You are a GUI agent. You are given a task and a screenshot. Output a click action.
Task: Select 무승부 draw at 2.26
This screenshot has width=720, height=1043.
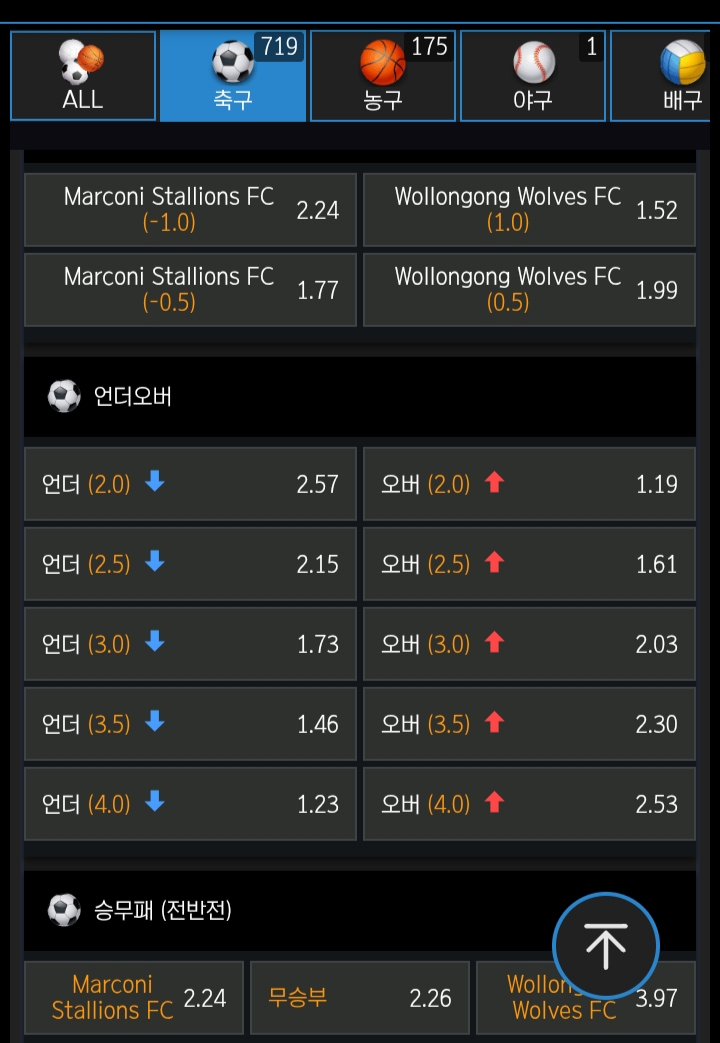(x=359, y=997)
